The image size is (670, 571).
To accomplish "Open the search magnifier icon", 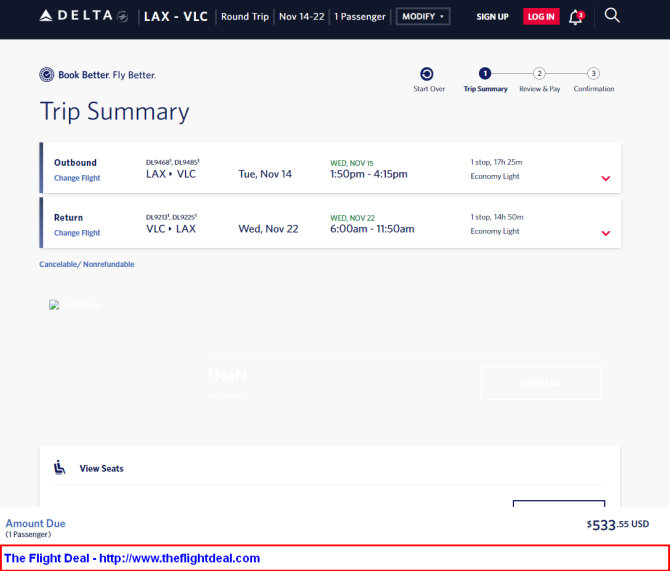I will point(612,15).
